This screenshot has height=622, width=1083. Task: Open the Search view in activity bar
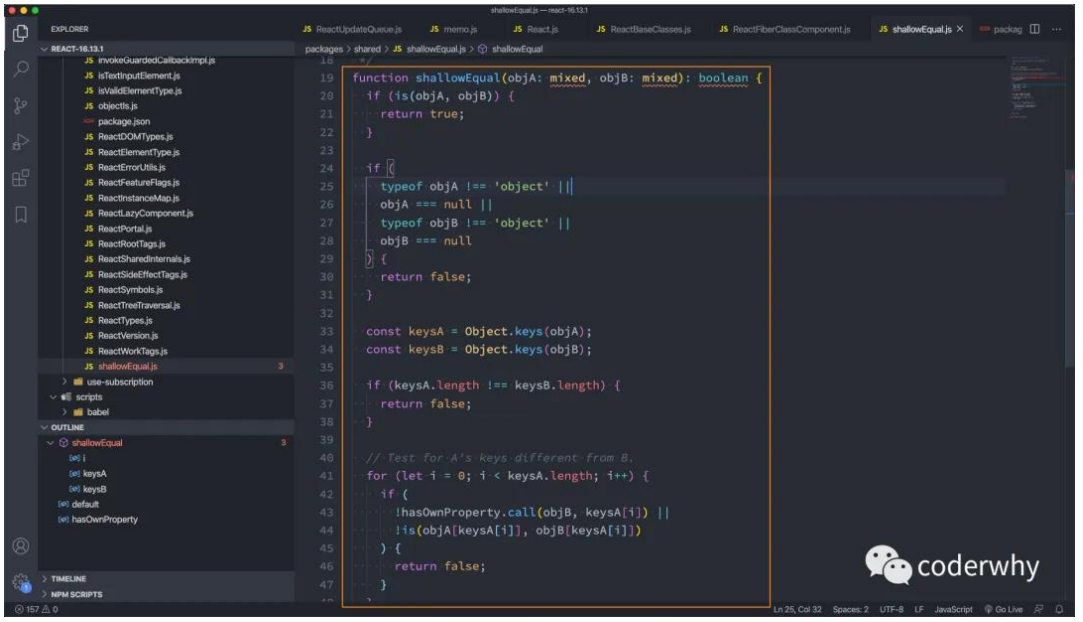point(19,68)
